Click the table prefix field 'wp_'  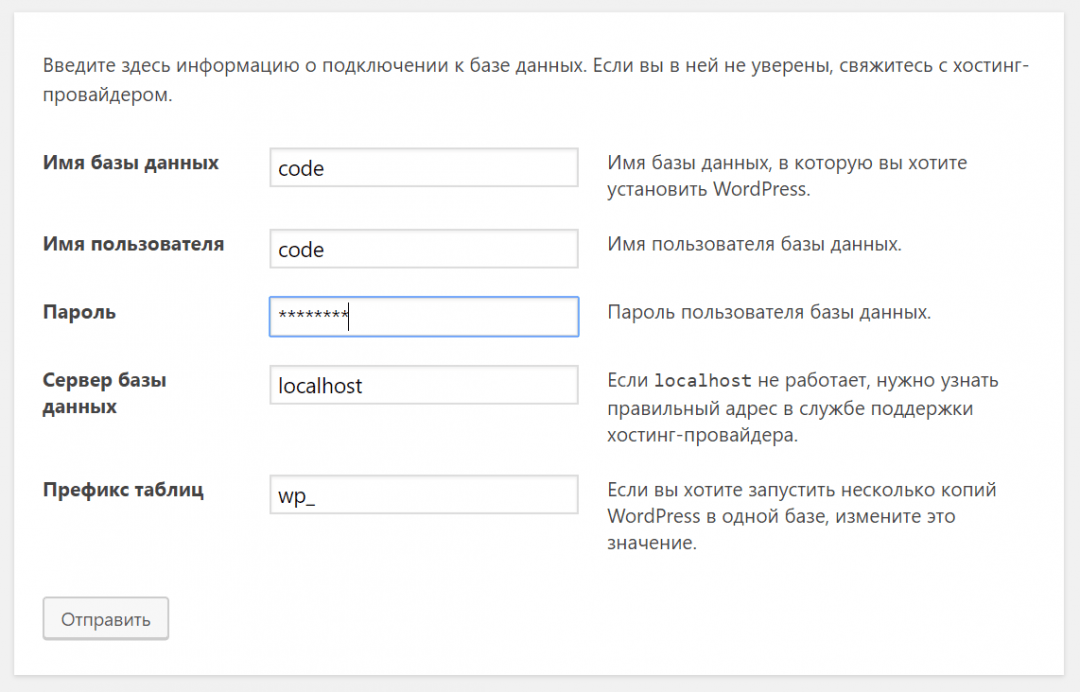click(424, 494)
